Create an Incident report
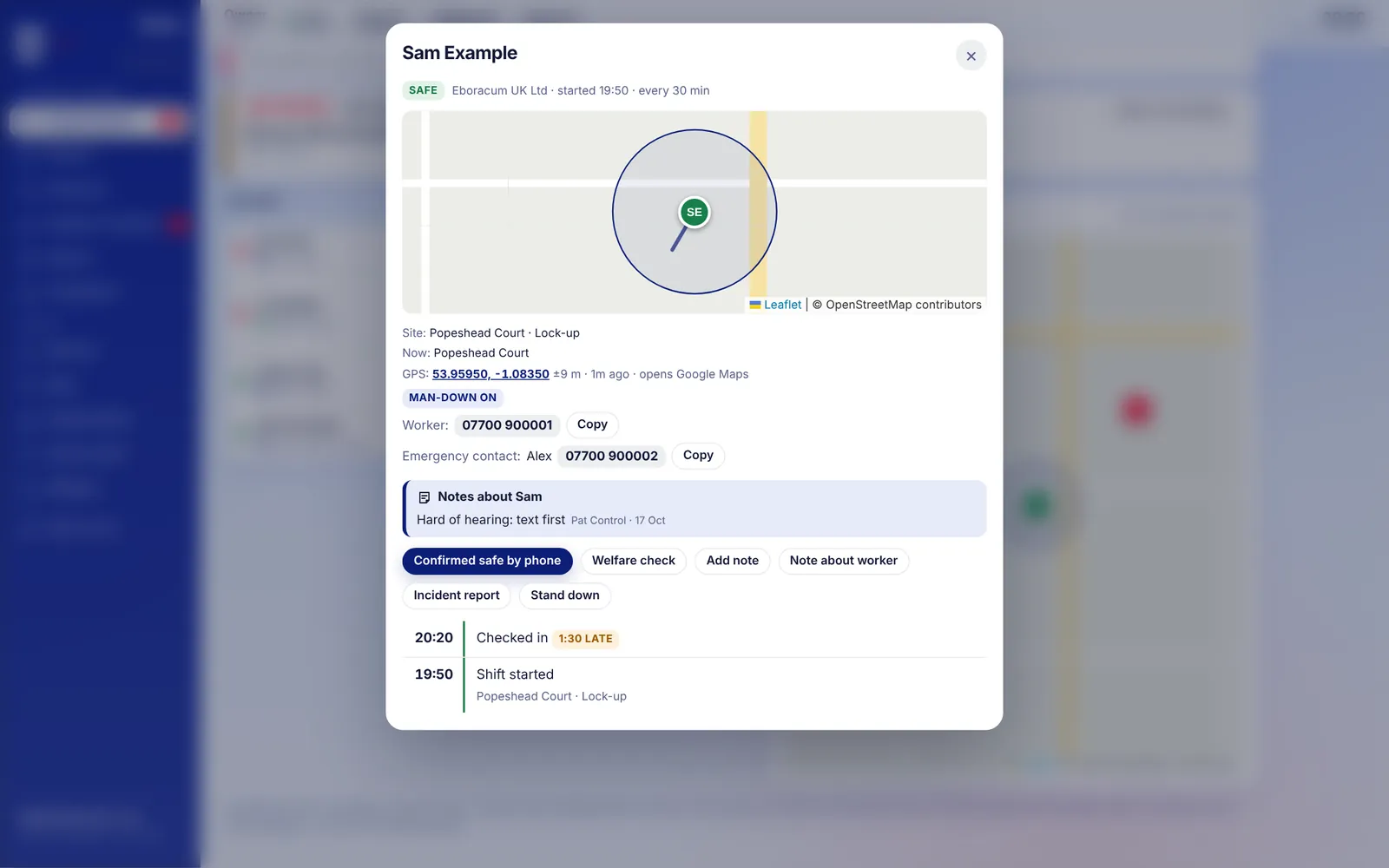1389x868 pixels. coord(457,595)
